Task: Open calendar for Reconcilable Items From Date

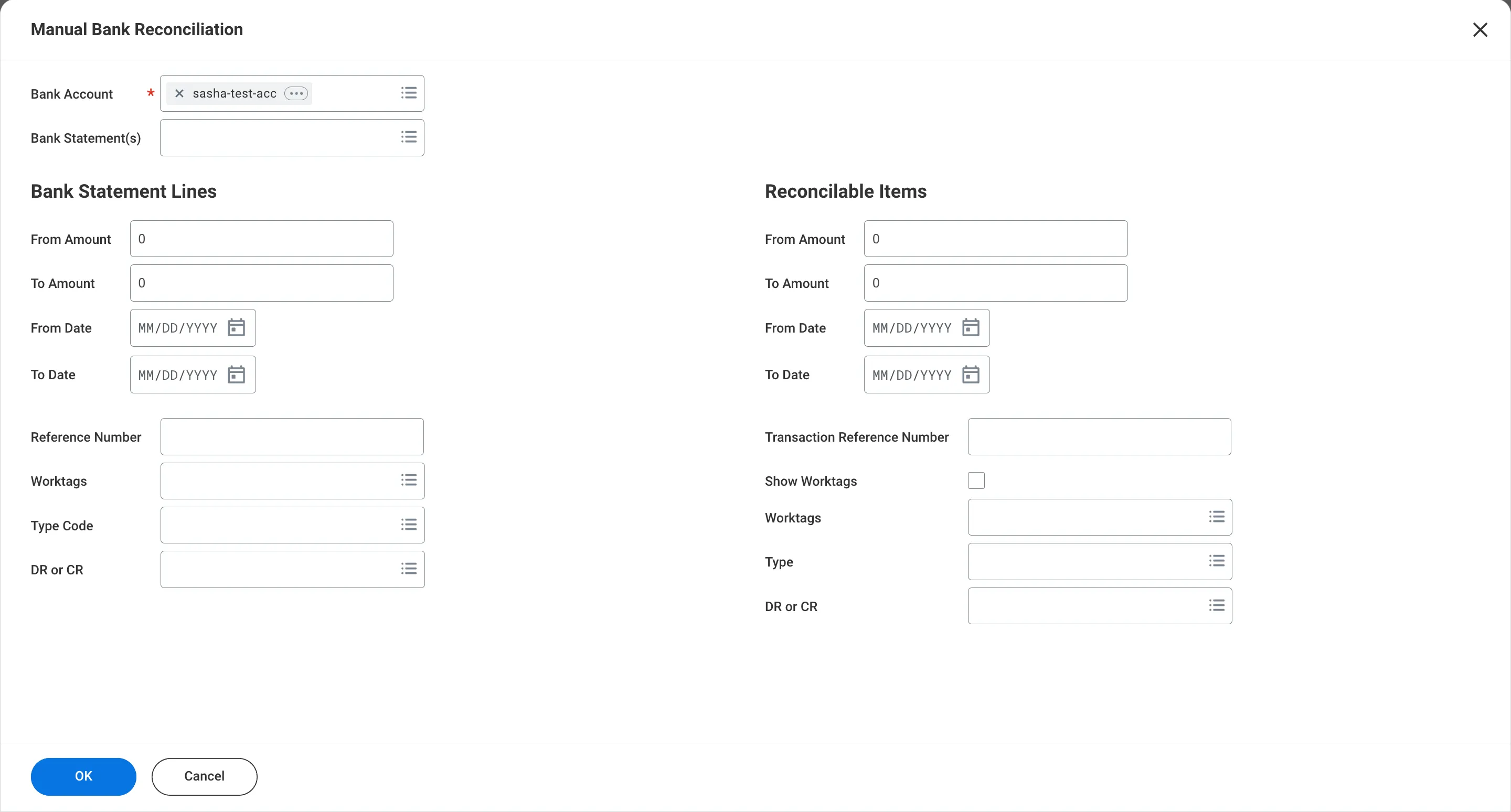Action: pos(971,328)
